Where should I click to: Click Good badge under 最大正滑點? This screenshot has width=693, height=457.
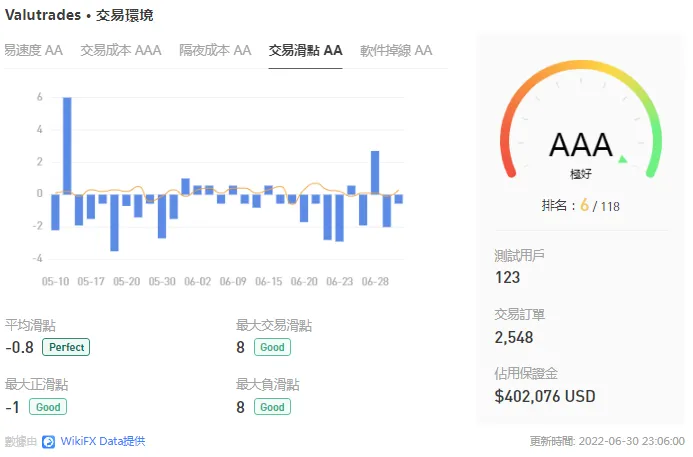(x=48, y=407)
